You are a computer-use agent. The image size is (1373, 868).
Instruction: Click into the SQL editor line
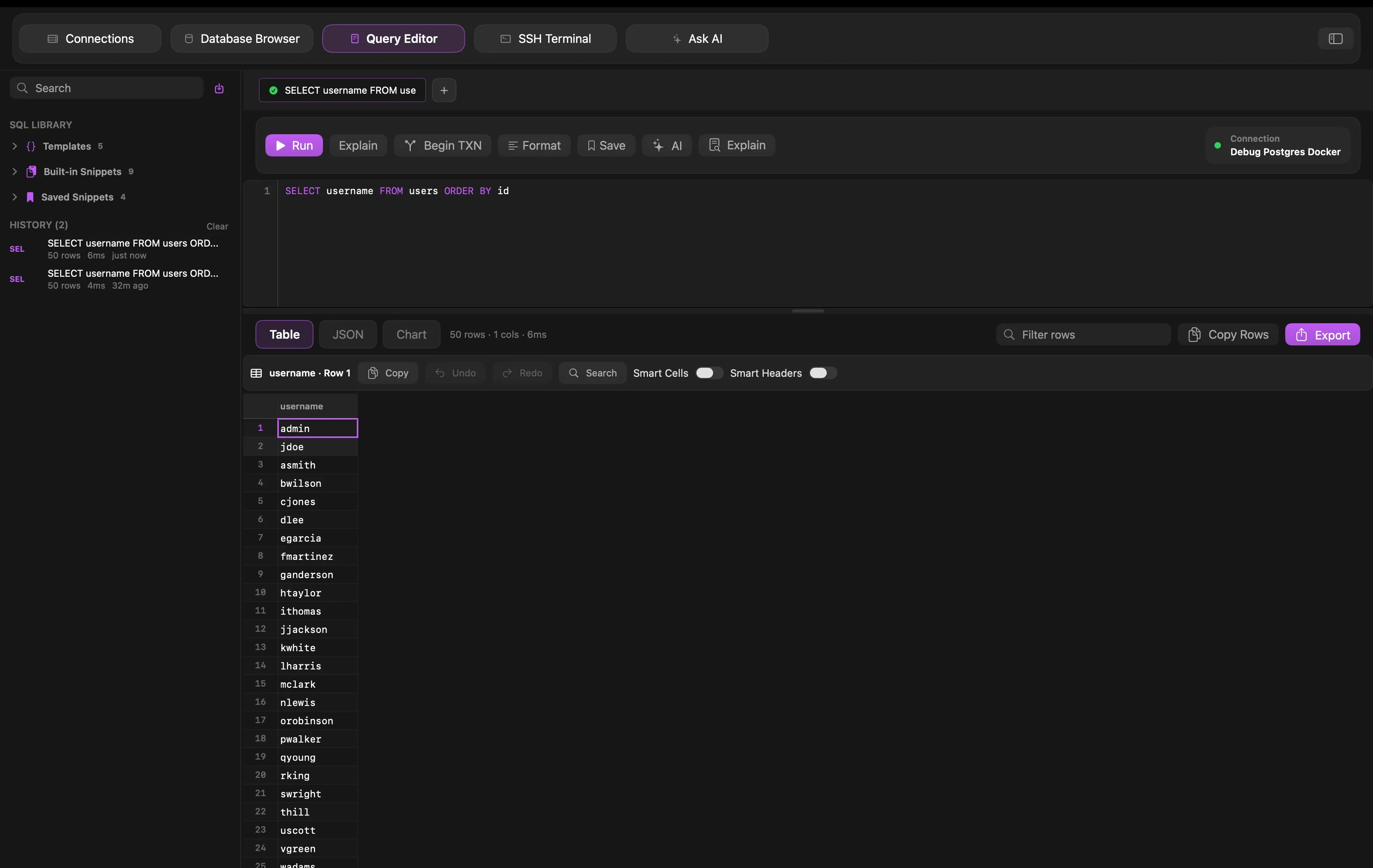coord(397,191)
